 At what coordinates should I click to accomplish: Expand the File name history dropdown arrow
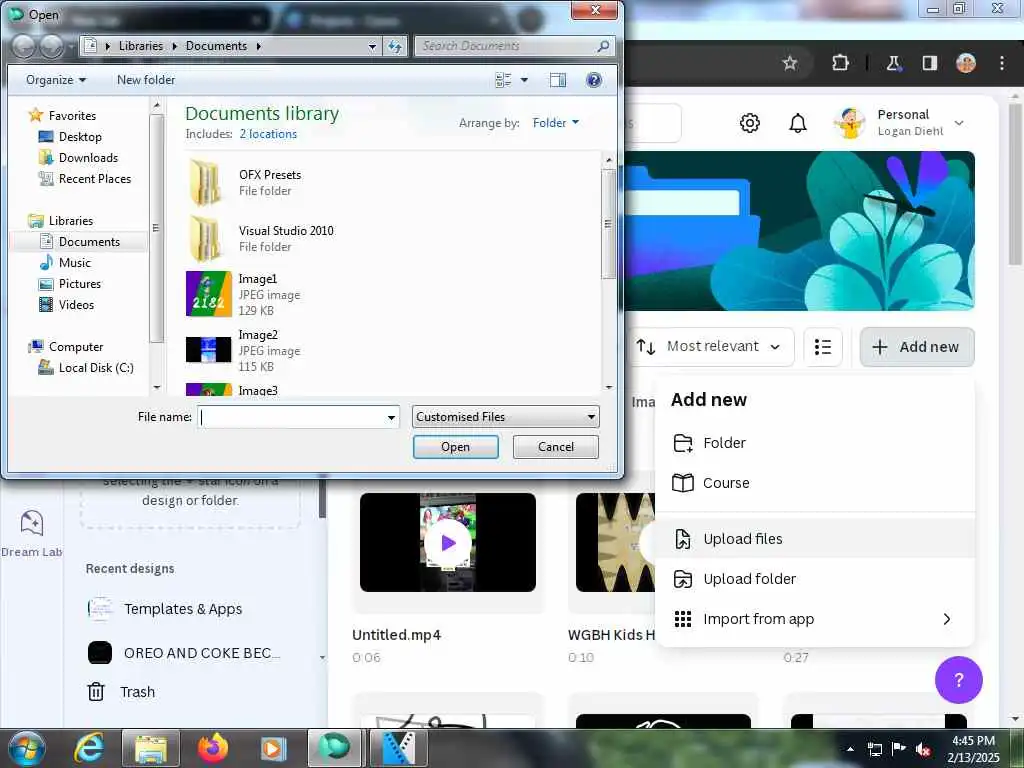click(391, 417)
